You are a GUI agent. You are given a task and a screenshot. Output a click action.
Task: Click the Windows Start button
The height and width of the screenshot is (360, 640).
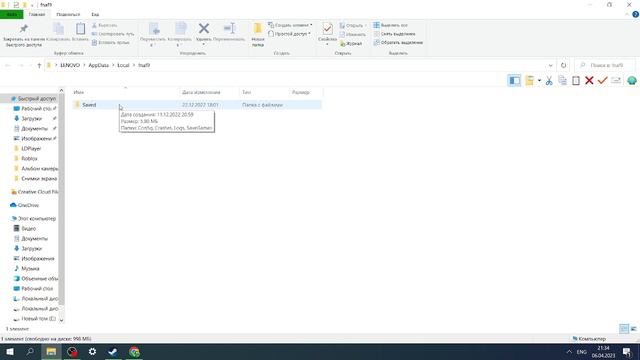(x=10, y=351)
